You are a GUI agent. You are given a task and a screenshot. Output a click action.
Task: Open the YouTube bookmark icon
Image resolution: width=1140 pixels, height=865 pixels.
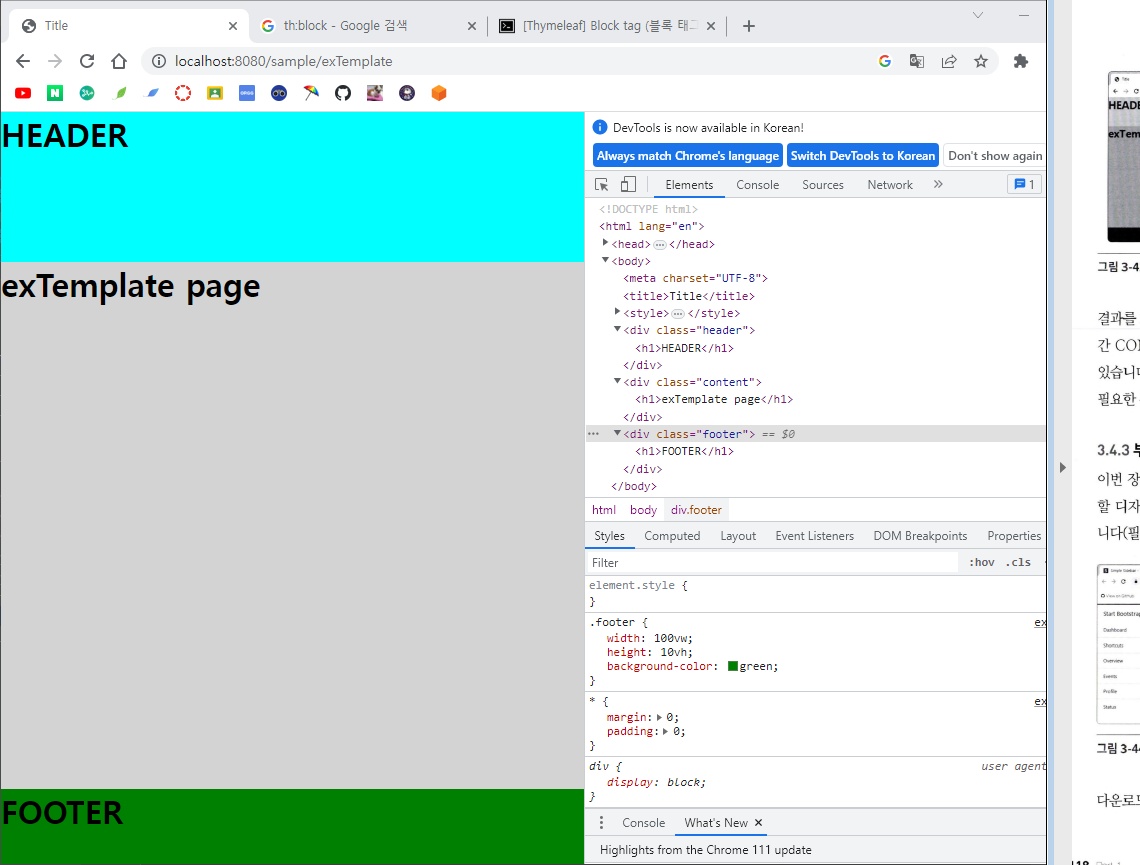(x=23, y=93)
